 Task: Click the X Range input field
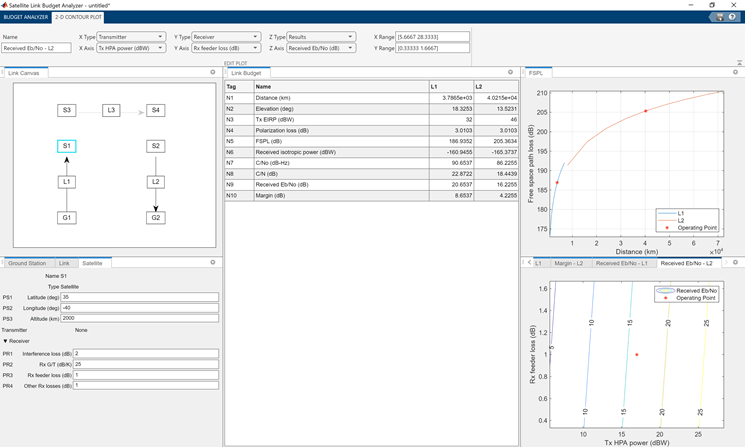tap(432, 37)
